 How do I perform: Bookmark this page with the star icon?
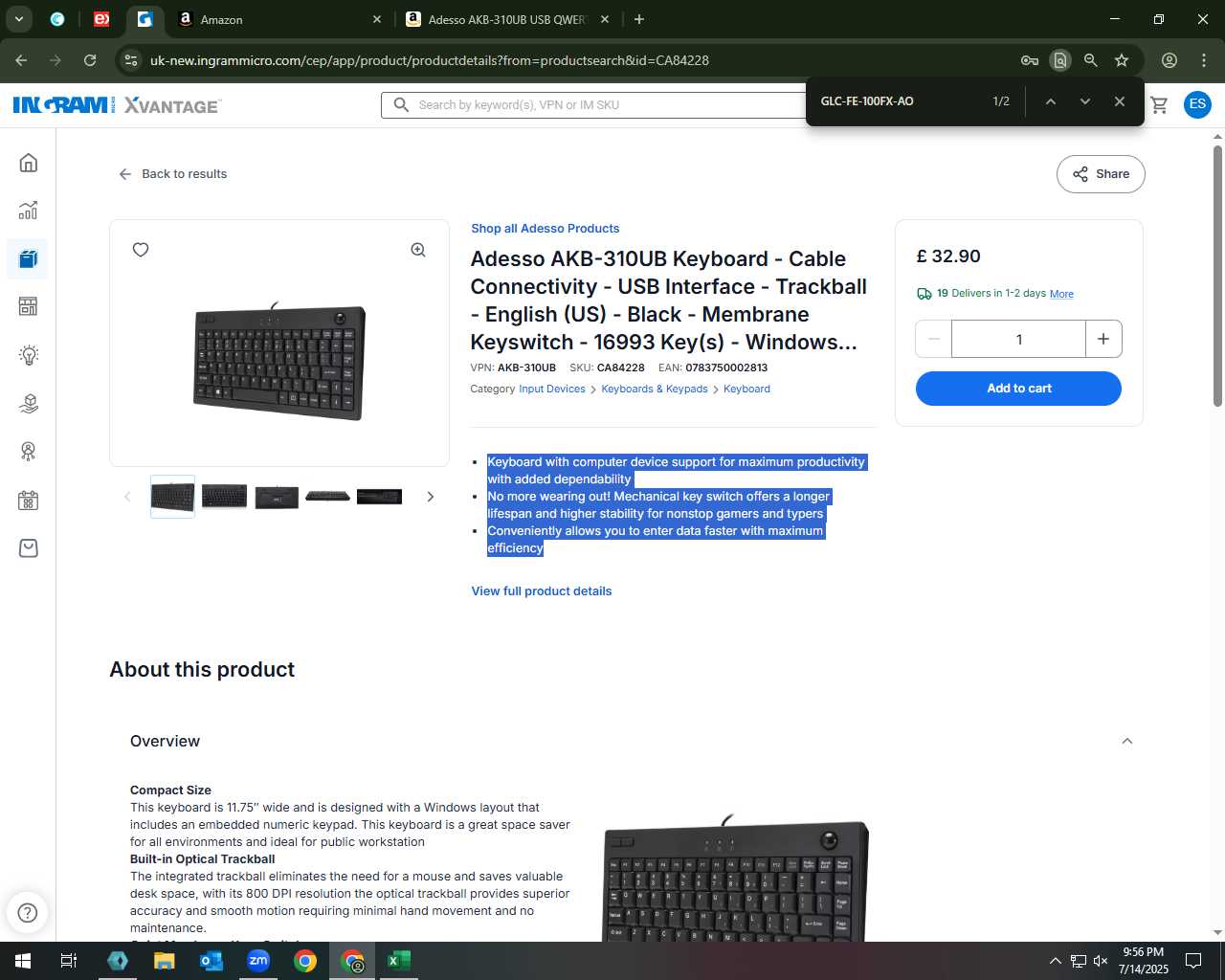tap(1122, 60)
